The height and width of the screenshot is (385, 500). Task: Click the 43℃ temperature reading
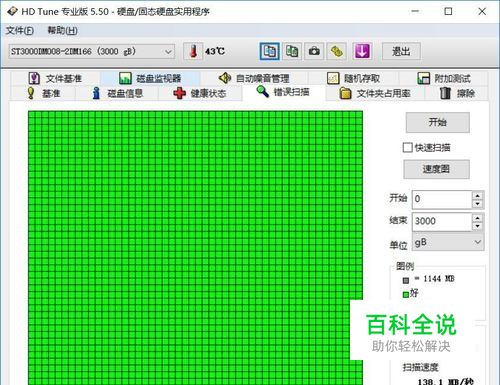pos(215,51)
